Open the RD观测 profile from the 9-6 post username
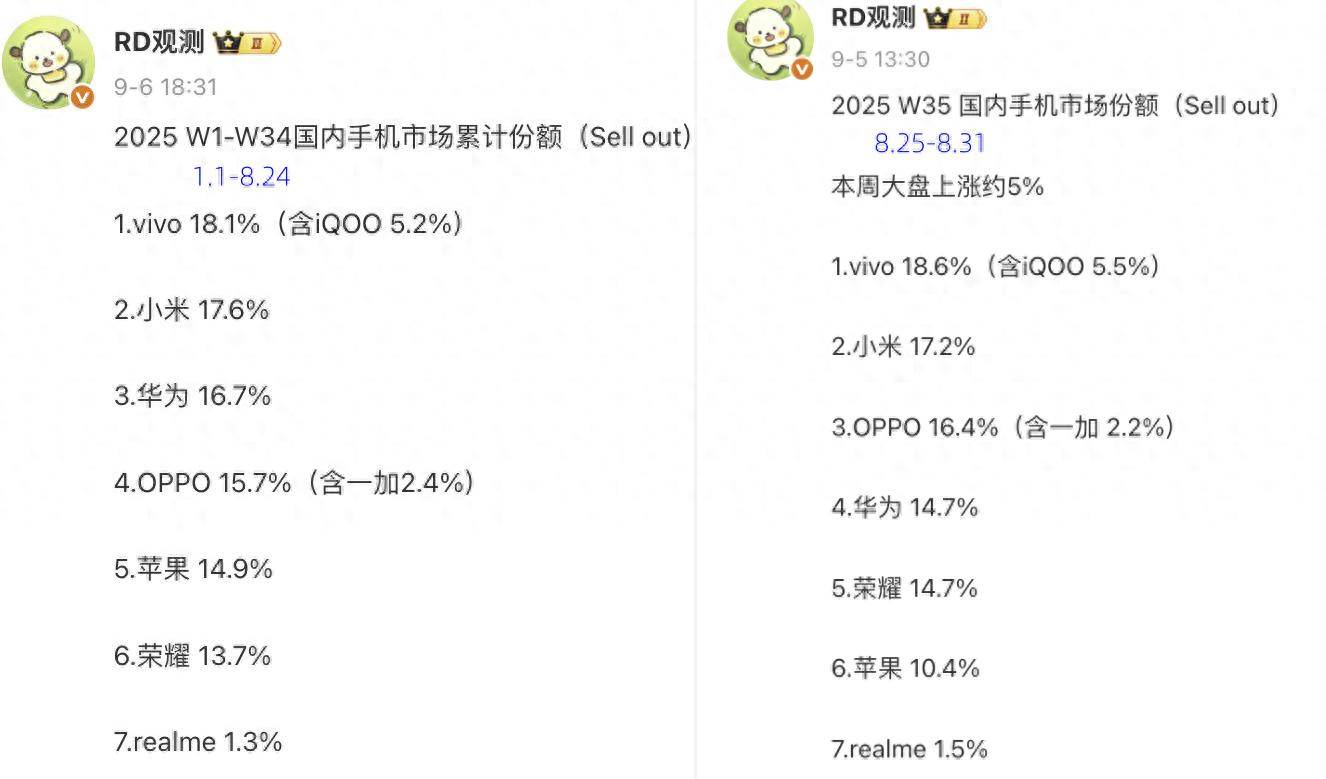The image size is (1326, 779). tap(159, 42)
